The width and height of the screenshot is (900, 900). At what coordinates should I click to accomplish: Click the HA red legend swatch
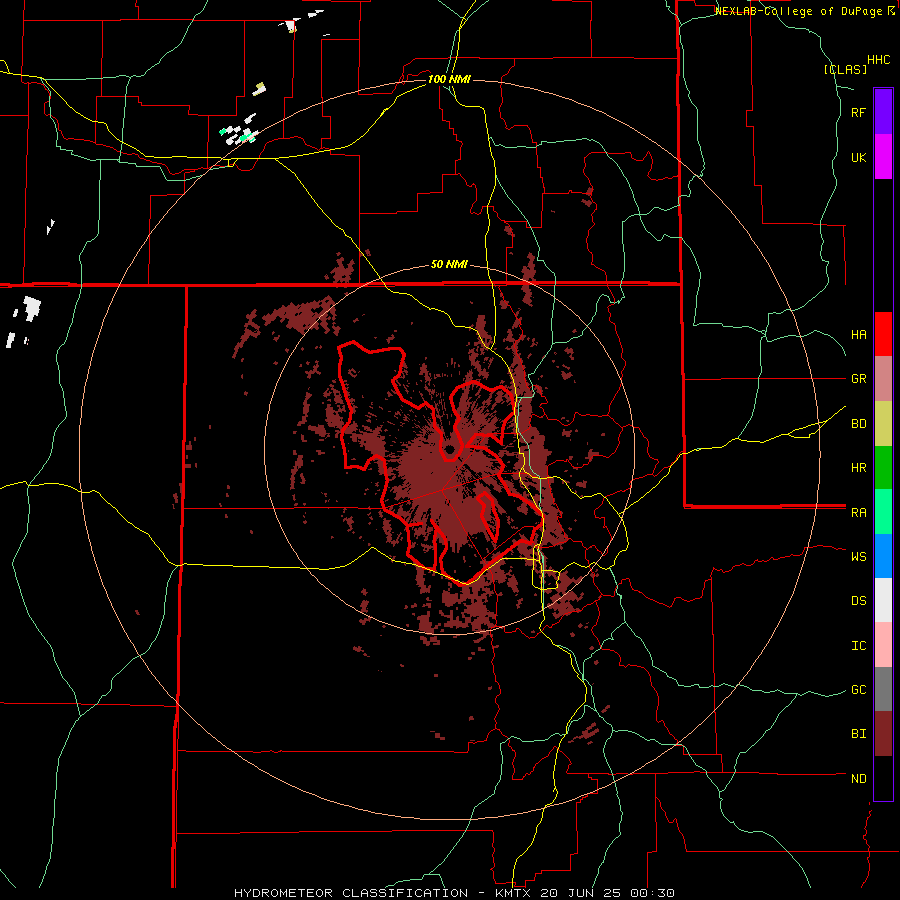pos(883,334)
